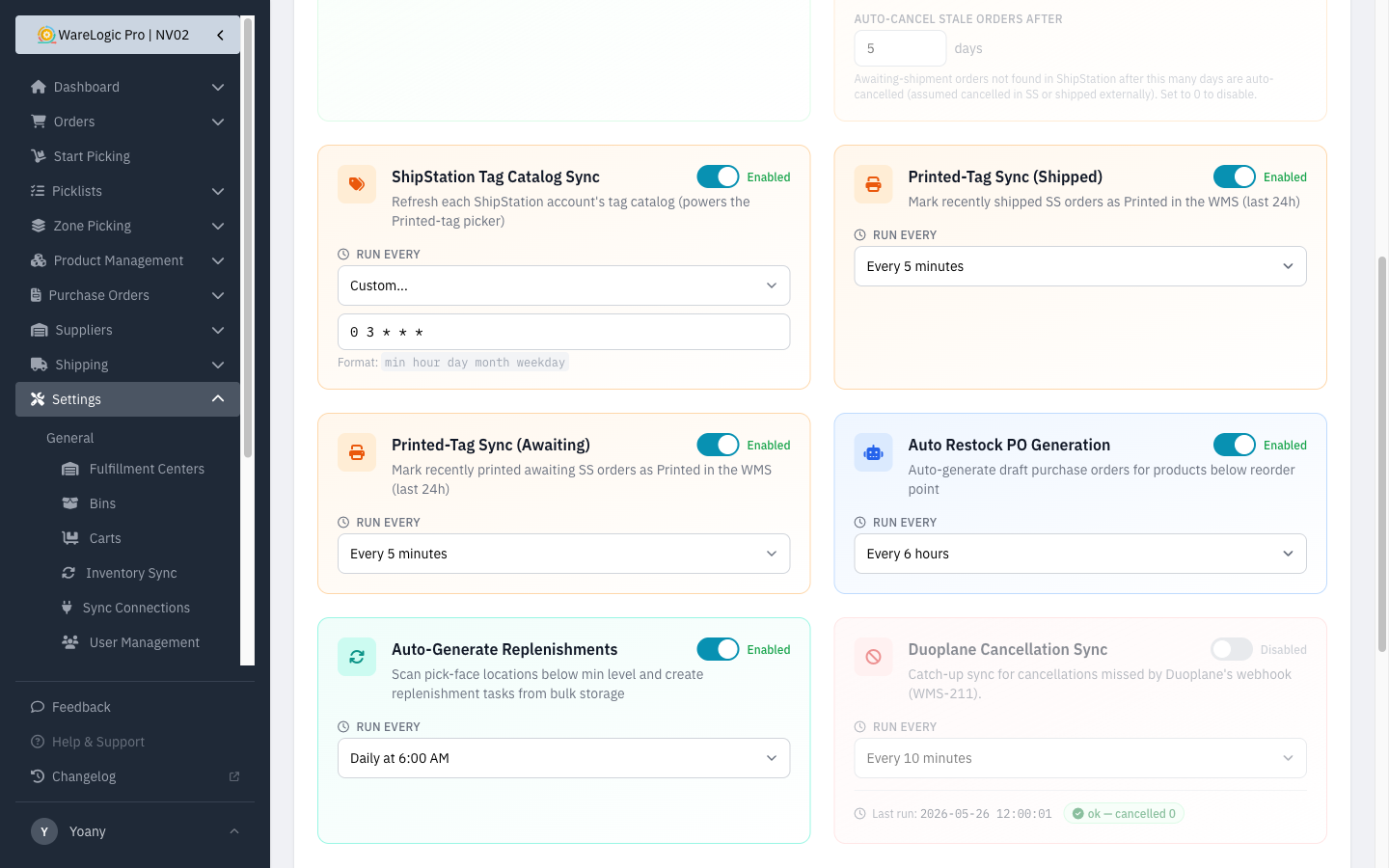The height and width of the screenshot is (868, 1389).
Task: Disable ShipStation Tag Catalog Sync toggle
Action: 718,176
